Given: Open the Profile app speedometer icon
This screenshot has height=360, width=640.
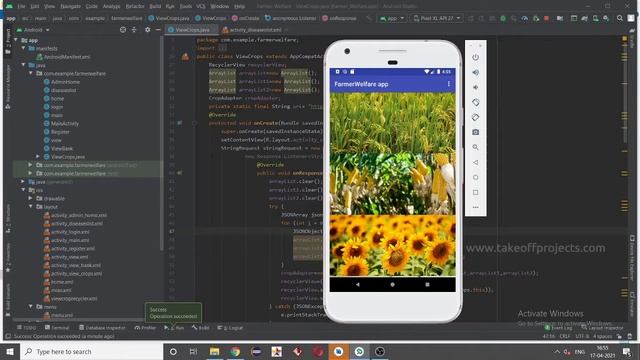Looking at the screenshot, I should [x=525, y=18].
